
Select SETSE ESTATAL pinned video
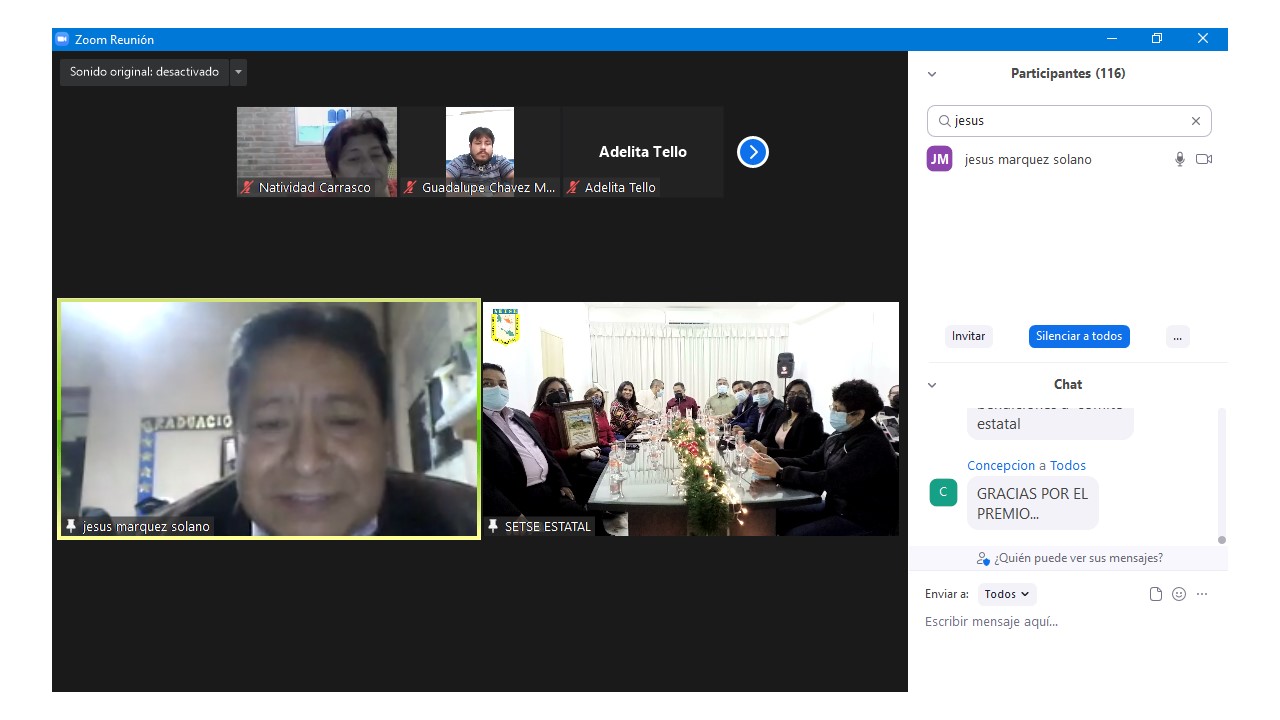691,419
